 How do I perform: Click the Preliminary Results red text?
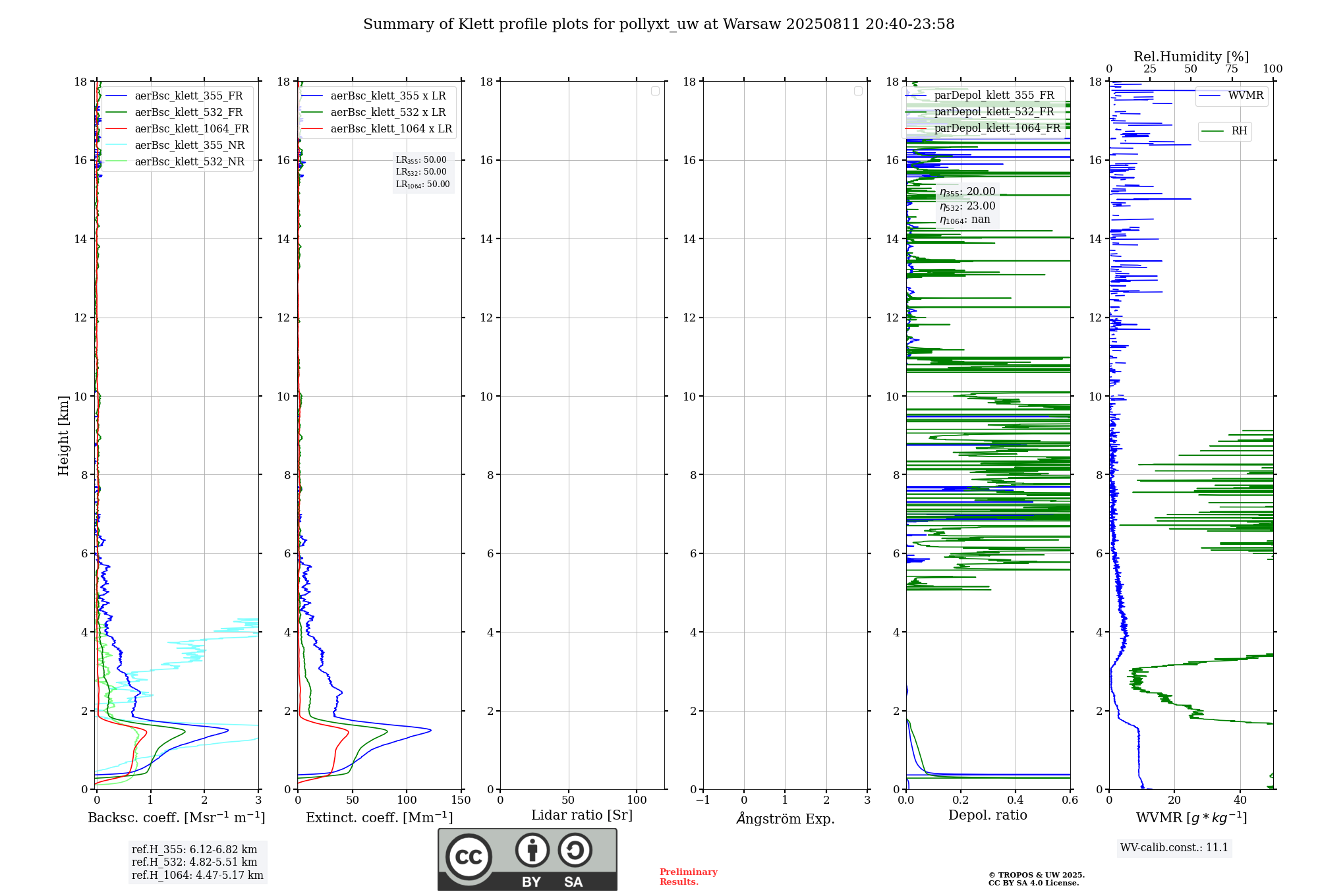688,877
